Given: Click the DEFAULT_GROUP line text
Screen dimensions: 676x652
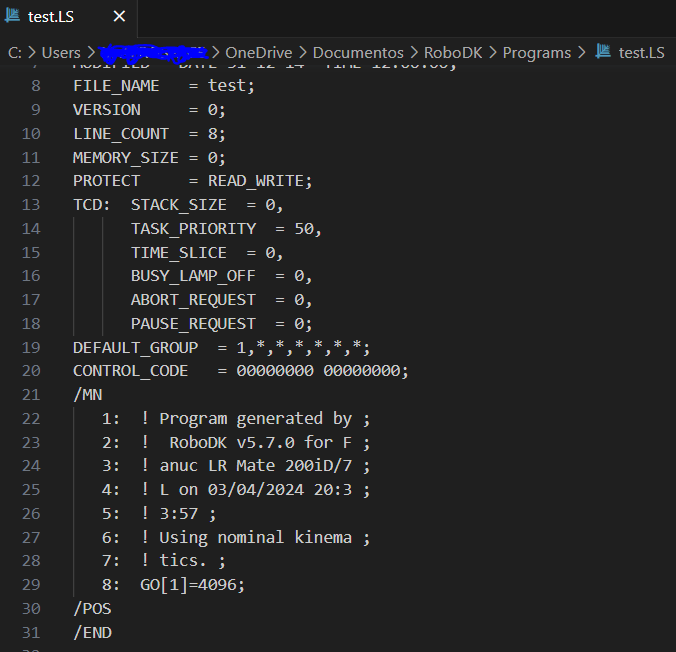Looking at the screenshot, I should click(220, 347).
